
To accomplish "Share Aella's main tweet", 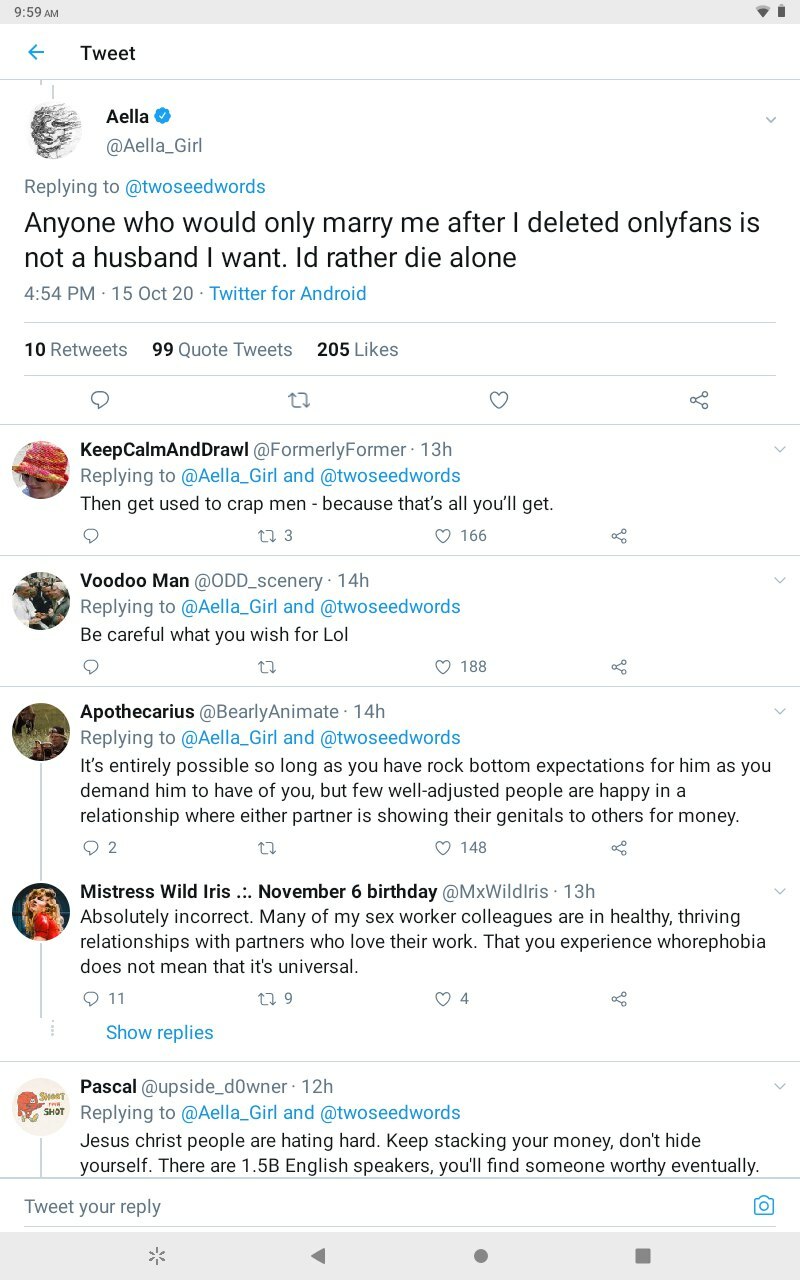I will (x=699, y=400).
